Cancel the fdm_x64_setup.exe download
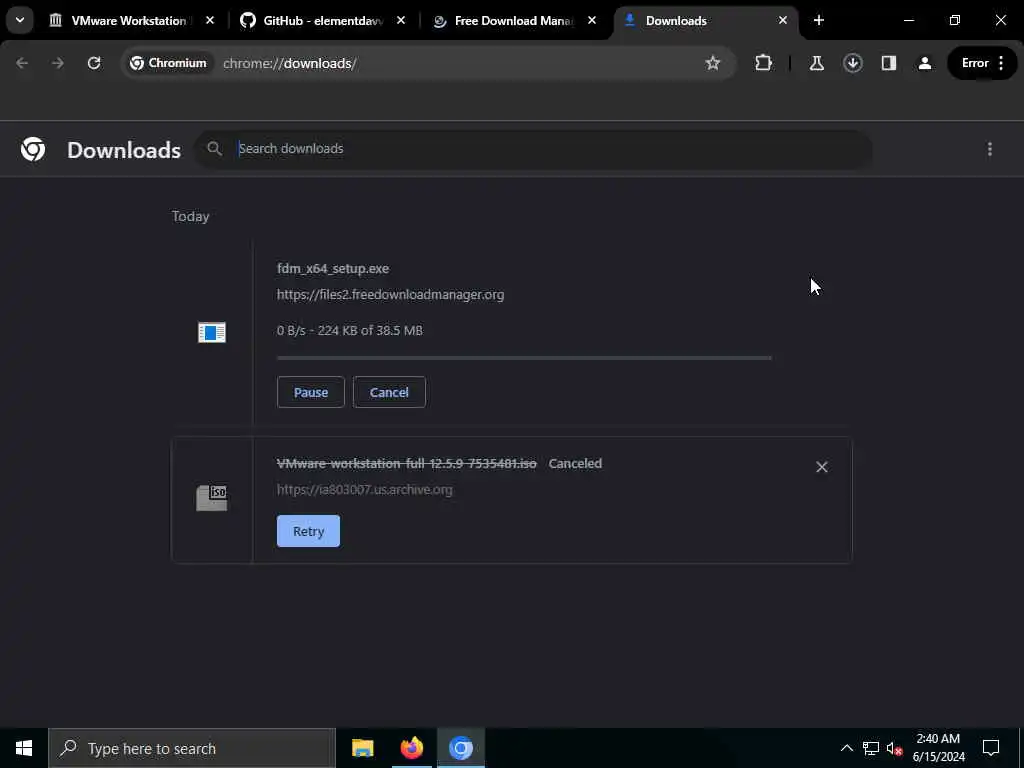This screenshot has height=768, width=1024. pyautogui.click(x=389, y=392)
